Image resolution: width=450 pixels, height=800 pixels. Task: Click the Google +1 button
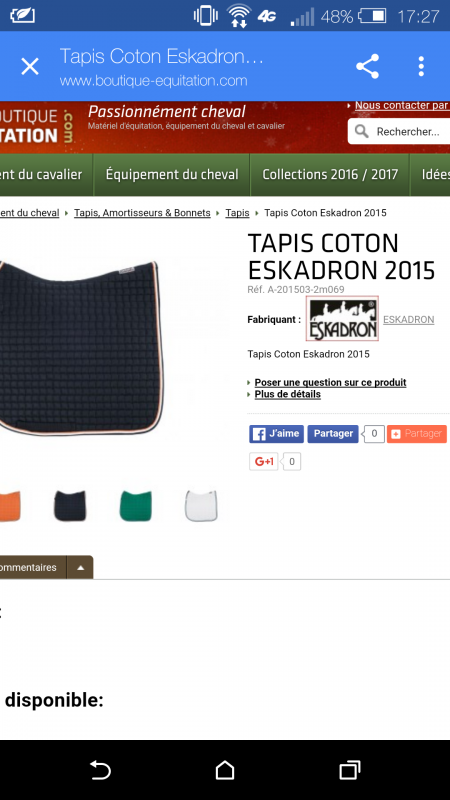[x=263, y=462]
